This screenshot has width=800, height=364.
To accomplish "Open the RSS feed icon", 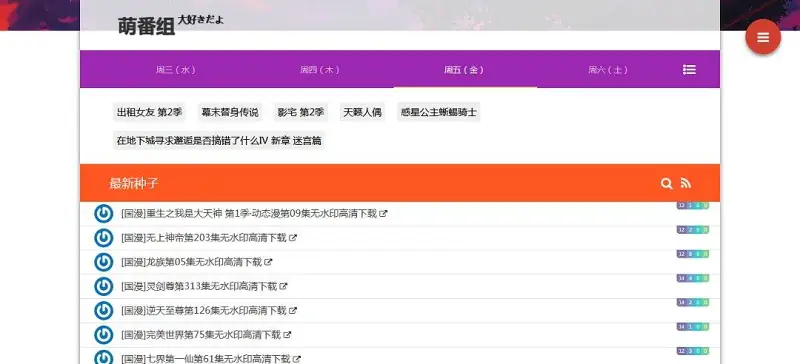I will coord(686,183).
